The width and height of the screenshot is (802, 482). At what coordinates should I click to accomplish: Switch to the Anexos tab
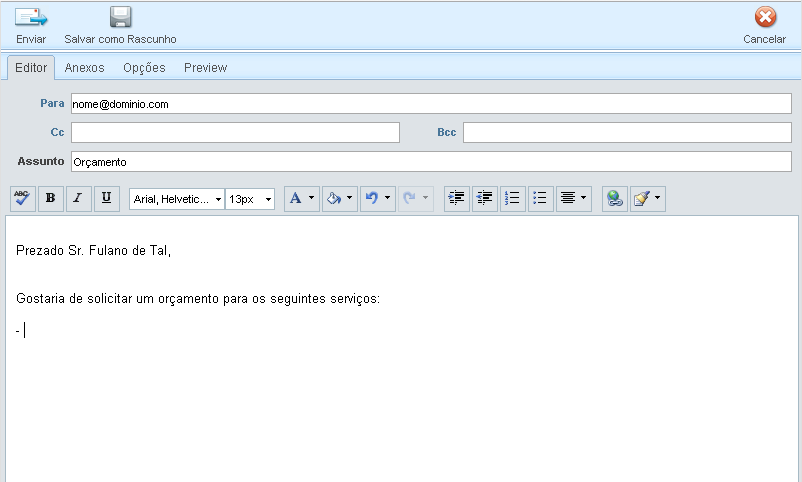click(85, 68)
